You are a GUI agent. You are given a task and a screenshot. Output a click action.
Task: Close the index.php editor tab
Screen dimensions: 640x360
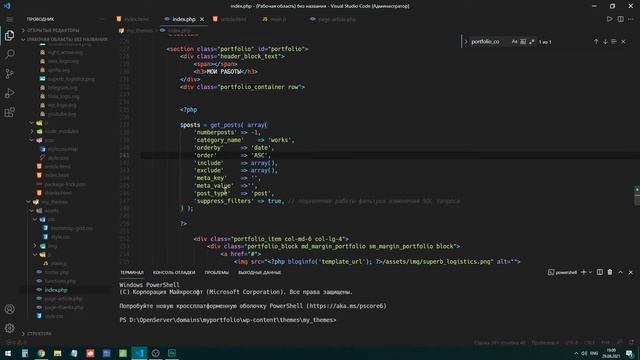click(x=202, y=19)
